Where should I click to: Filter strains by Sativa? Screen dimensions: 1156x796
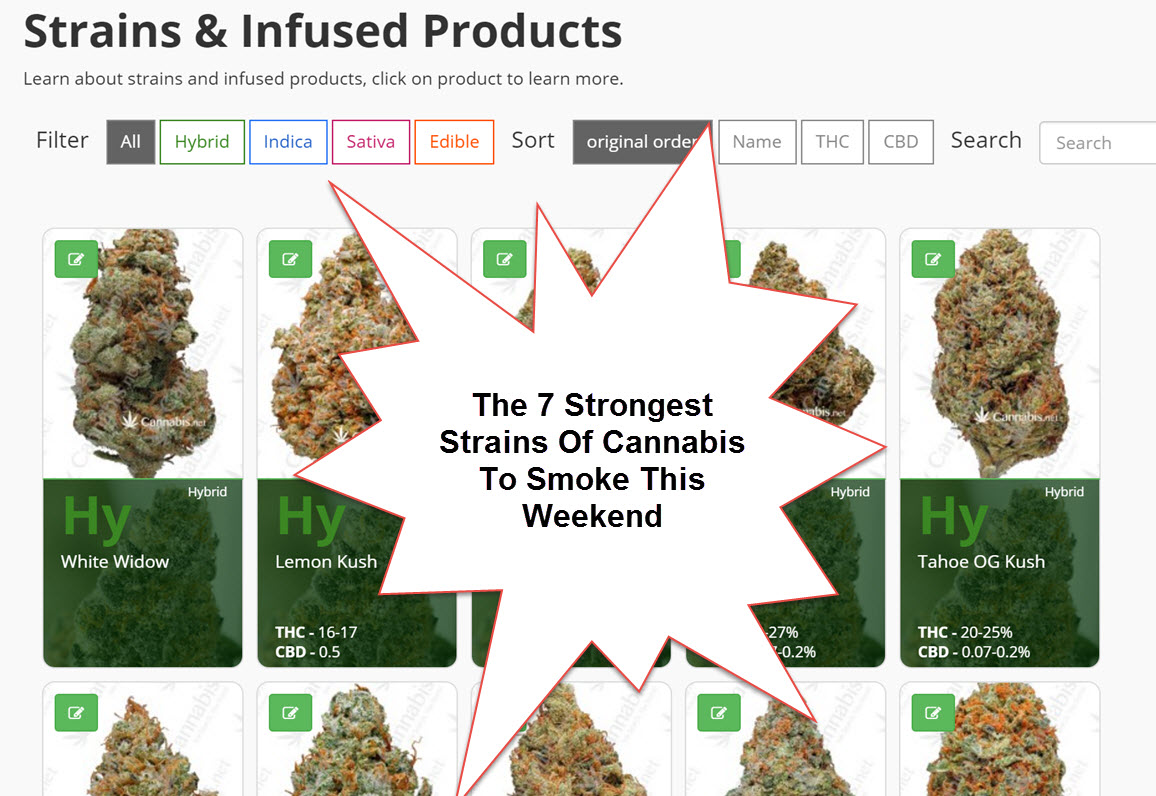(x=371, y=142)
